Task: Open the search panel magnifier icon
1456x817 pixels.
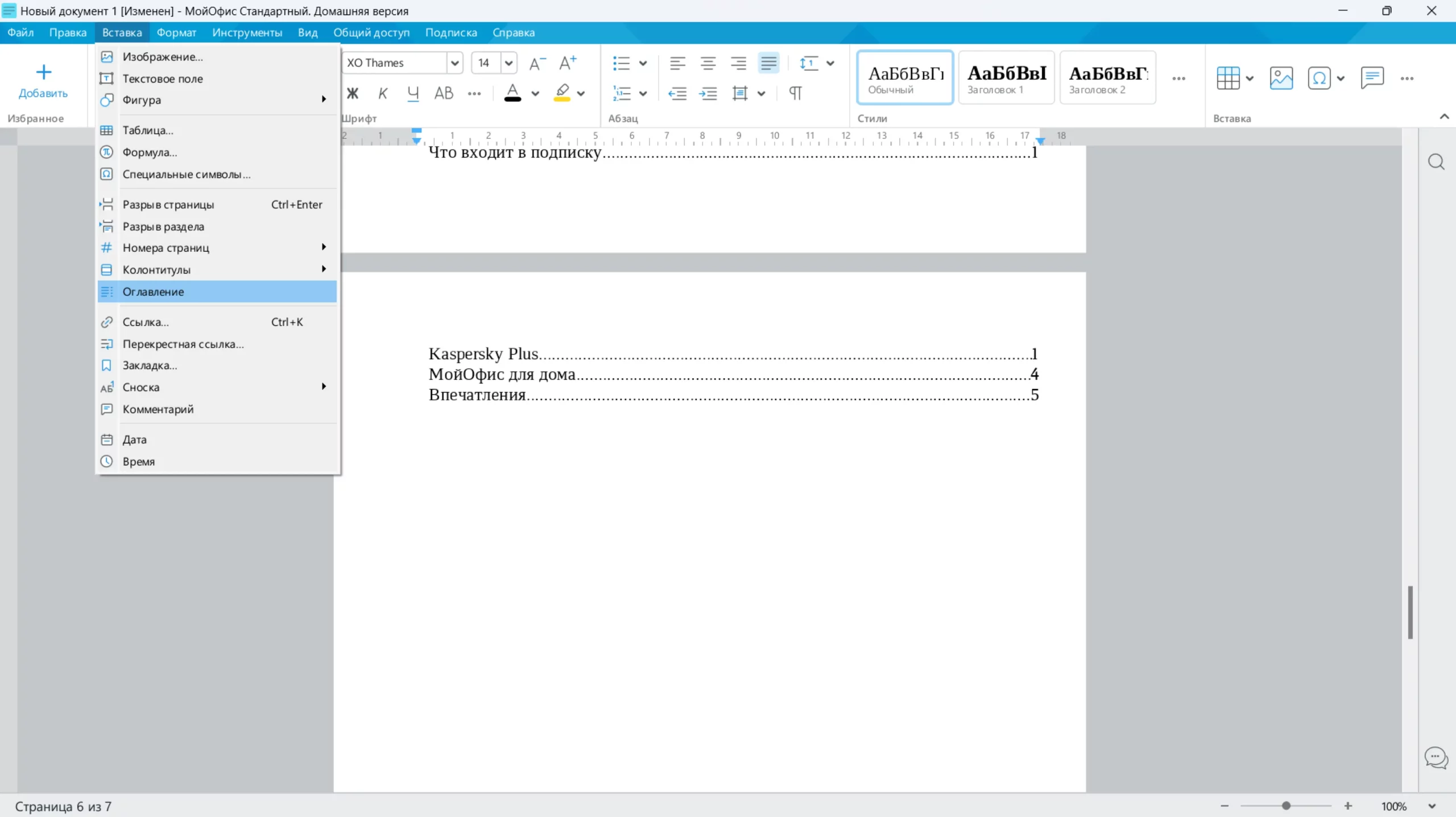Action: (x=1436, y=162)
